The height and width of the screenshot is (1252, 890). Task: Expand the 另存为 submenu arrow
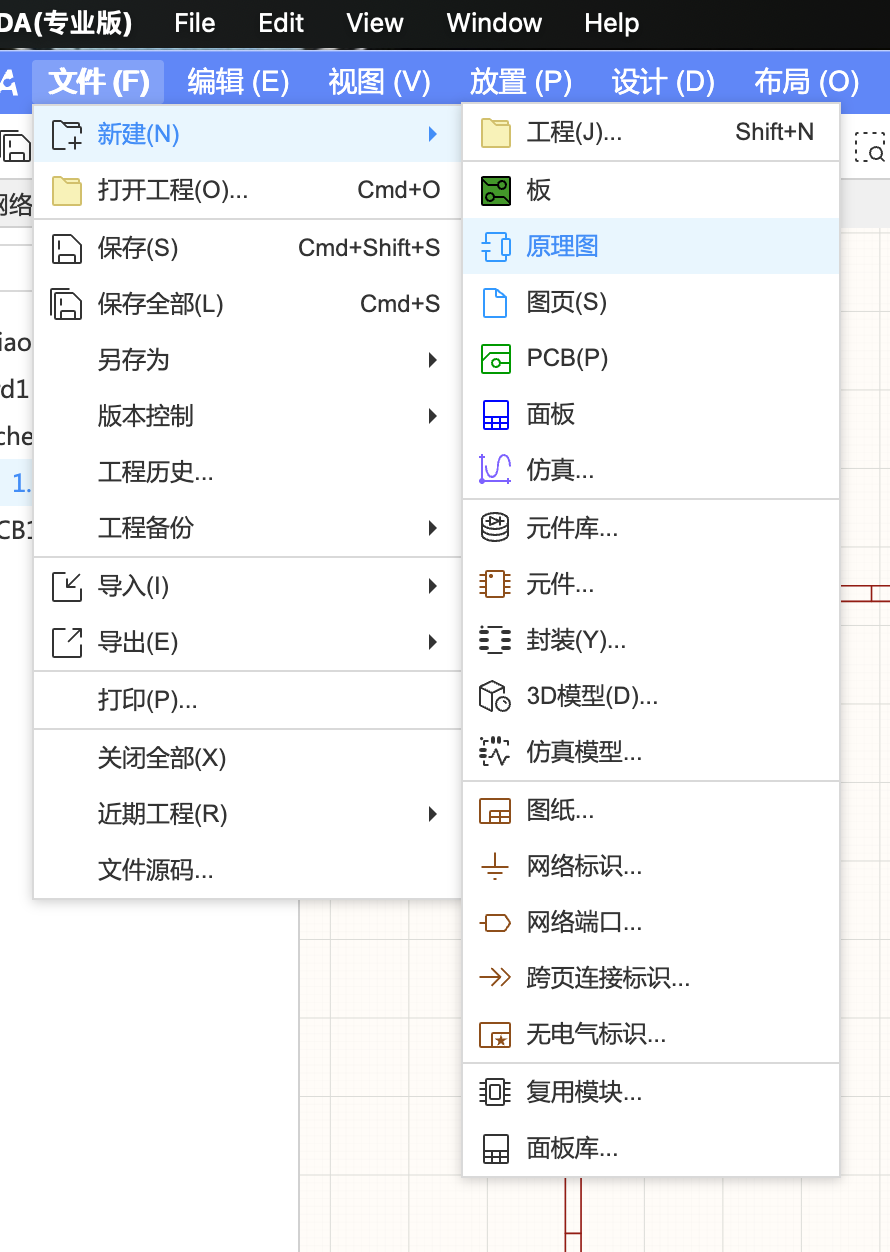432,360
